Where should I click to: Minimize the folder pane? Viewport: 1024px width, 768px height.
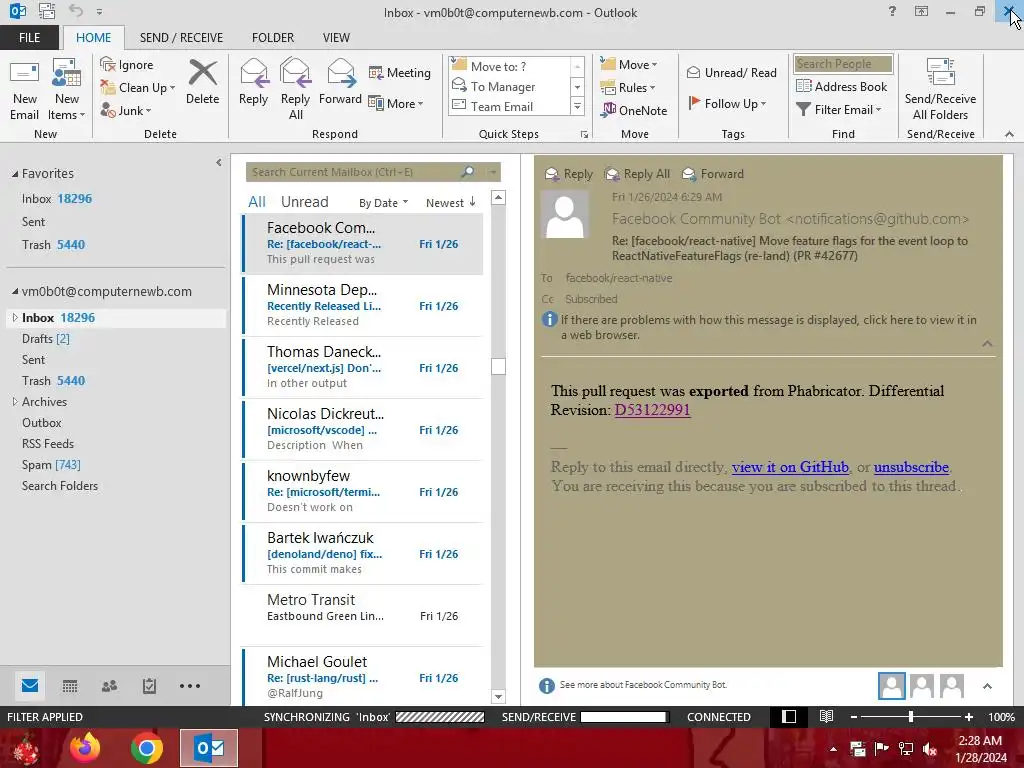[x=219, y=163]
